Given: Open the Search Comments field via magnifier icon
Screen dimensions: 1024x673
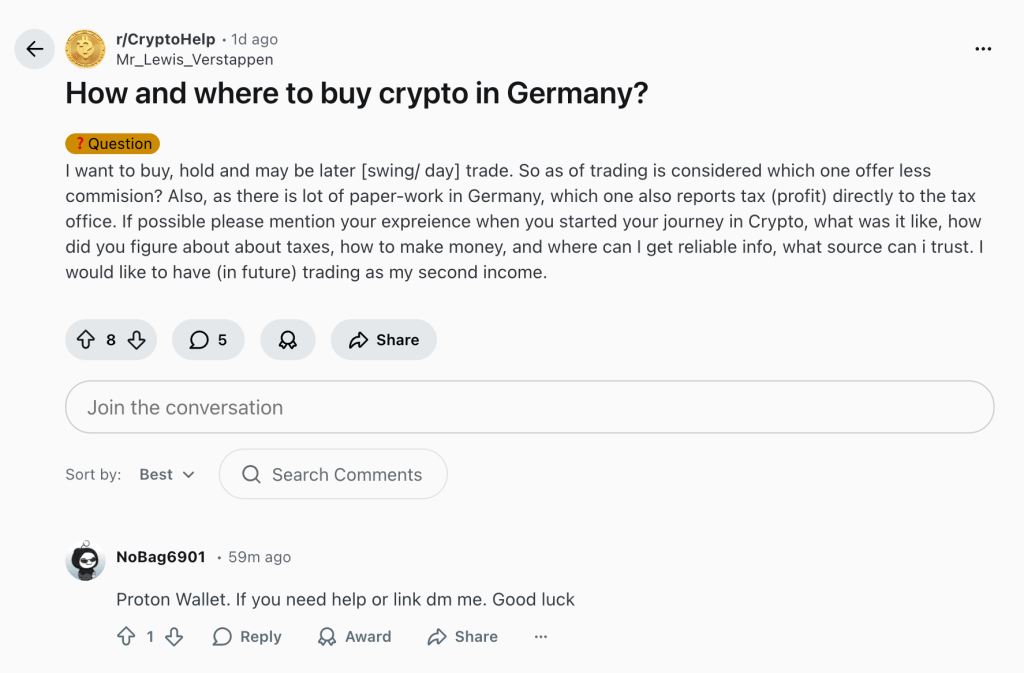Looking at the screenshot, I should pos(251,474).
